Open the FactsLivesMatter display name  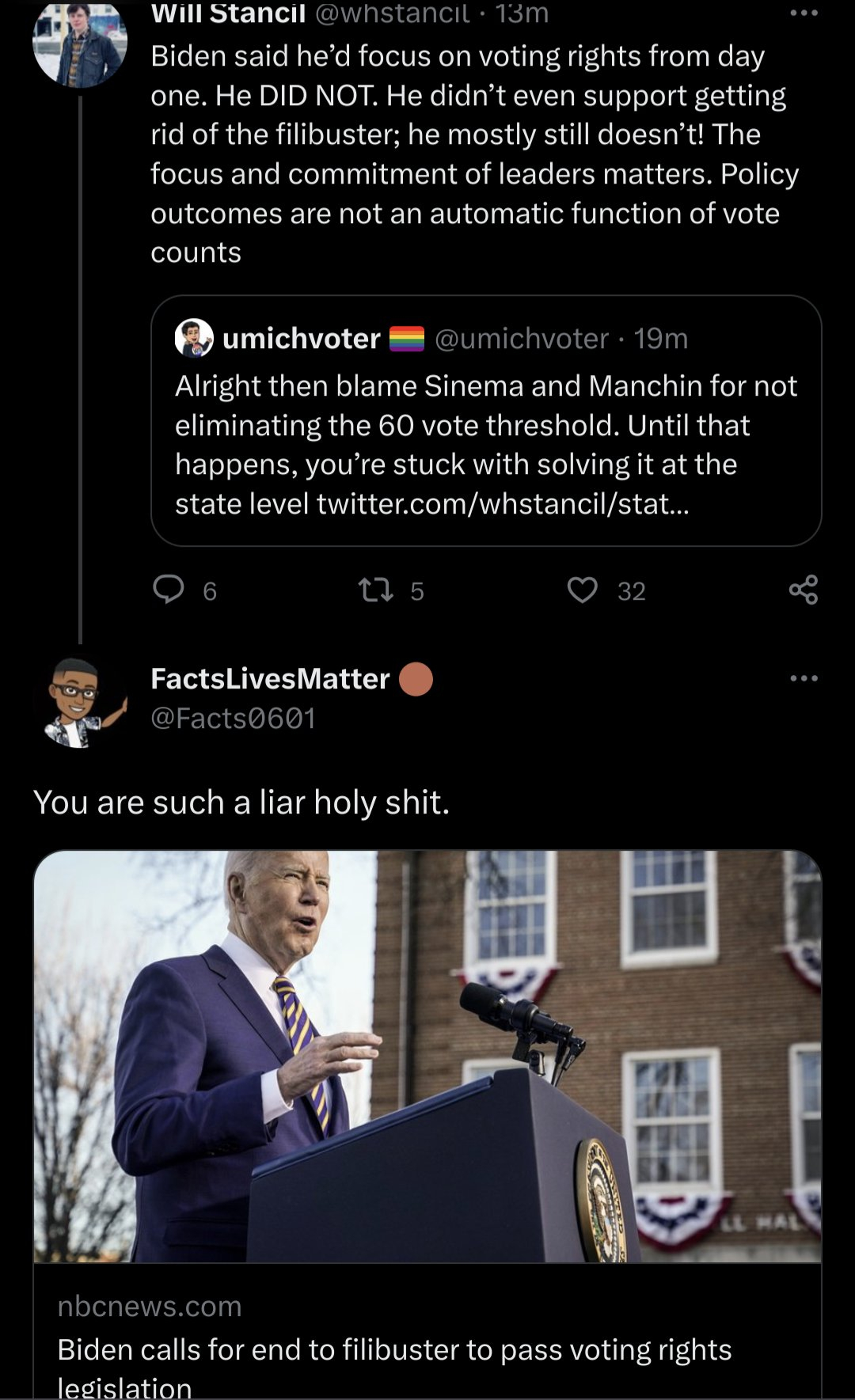(270, 678)
